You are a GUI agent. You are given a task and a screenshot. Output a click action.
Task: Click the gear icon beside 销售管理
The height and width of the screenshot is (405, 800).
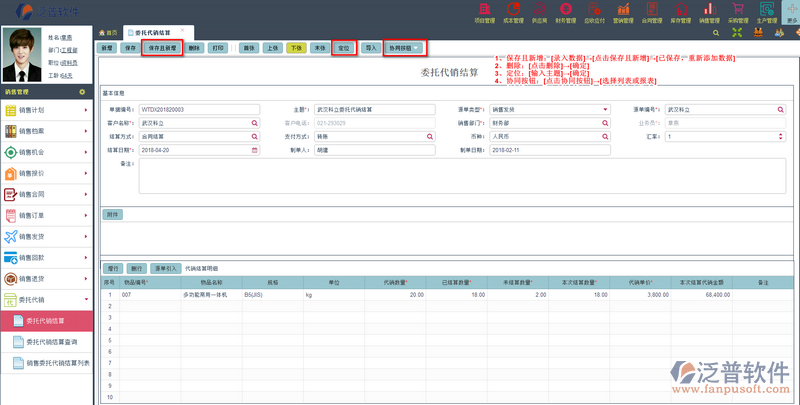click(82, 90)
